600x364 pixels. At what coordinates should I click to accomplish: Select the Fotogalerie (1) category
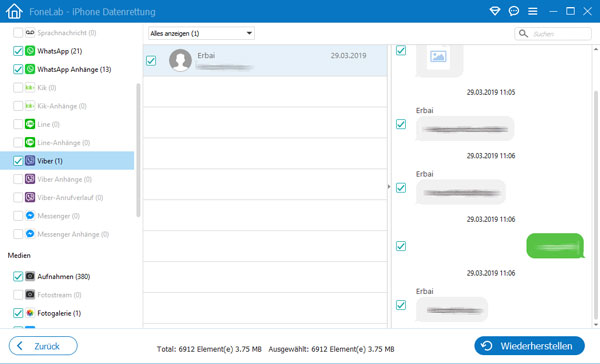pyautogui.click(x=59, y=313)
